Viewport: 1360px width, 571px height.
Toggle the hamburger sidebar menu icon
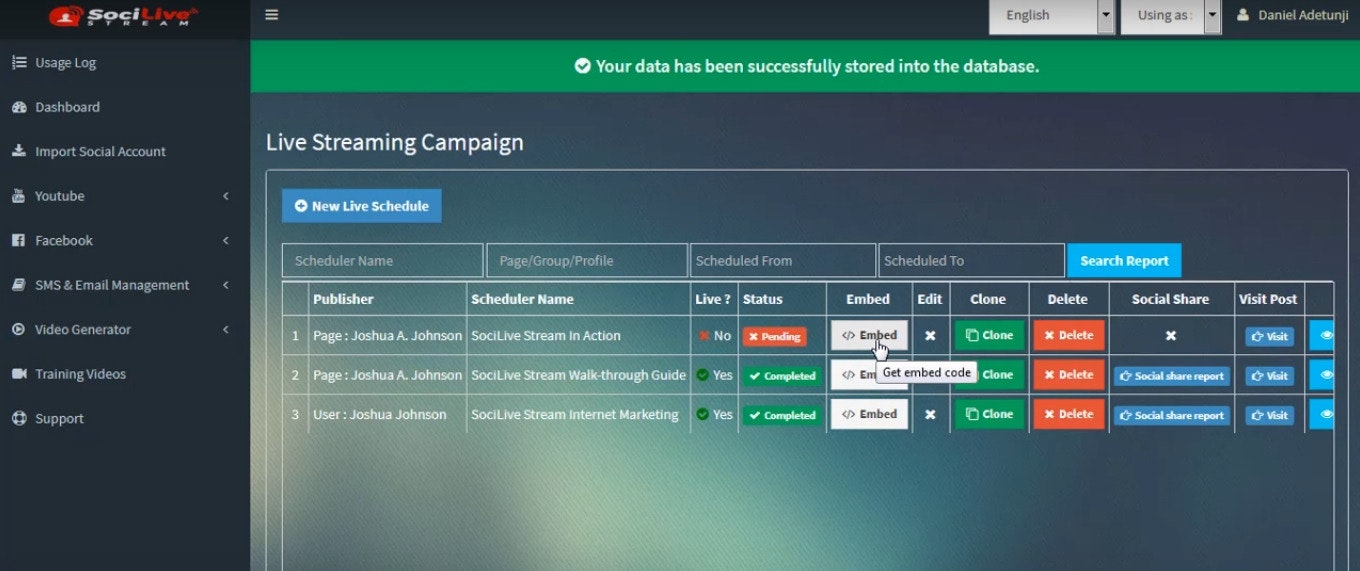pos(271,15)
